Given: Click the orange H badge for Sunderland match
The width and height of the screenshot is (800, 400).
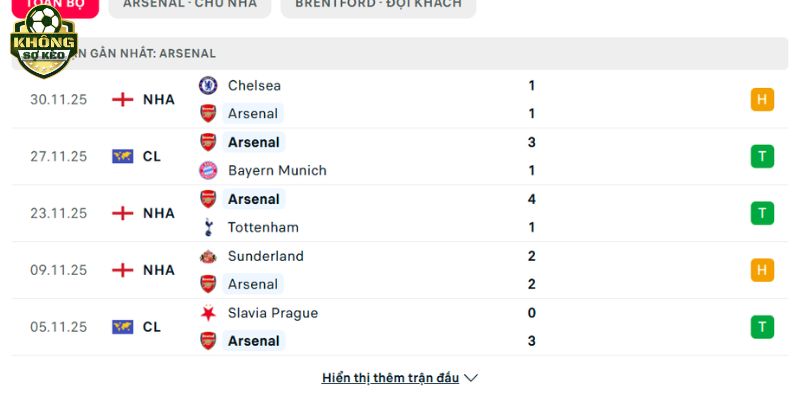Looking at the screenshot, I should [x=762, y=270].
